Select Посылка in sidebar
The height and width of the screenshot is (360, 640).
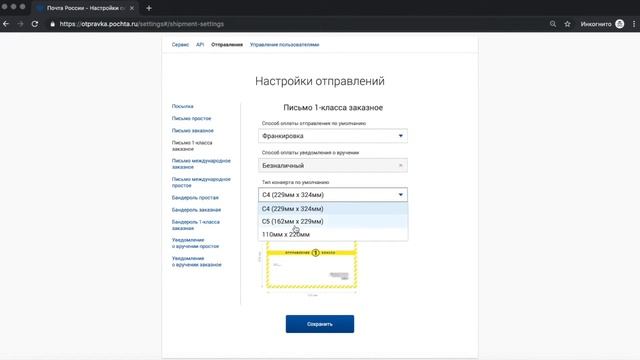182,106
